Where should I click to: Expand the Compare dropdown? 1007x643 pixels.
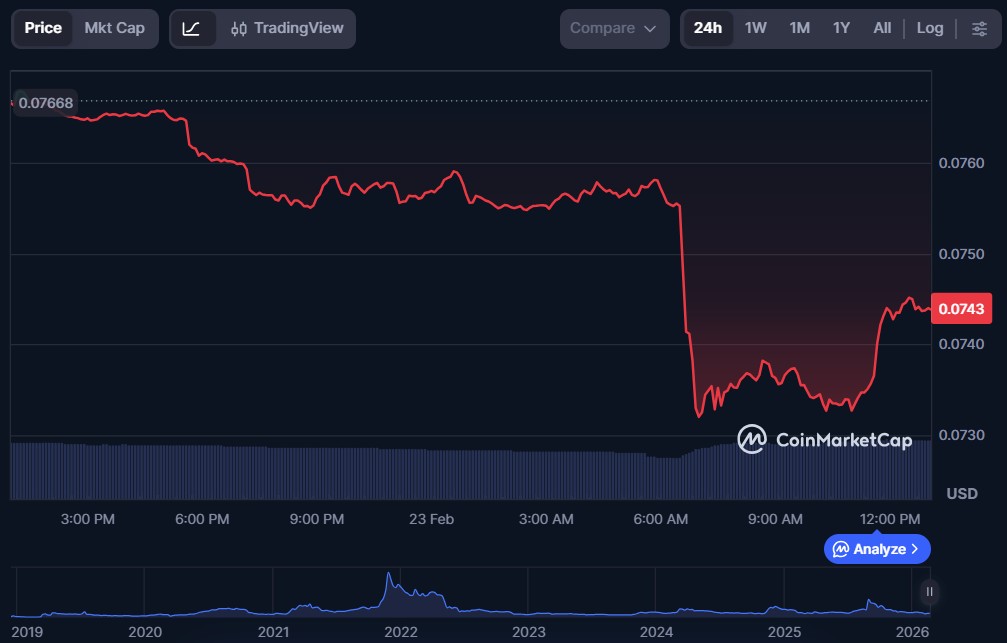614,29
